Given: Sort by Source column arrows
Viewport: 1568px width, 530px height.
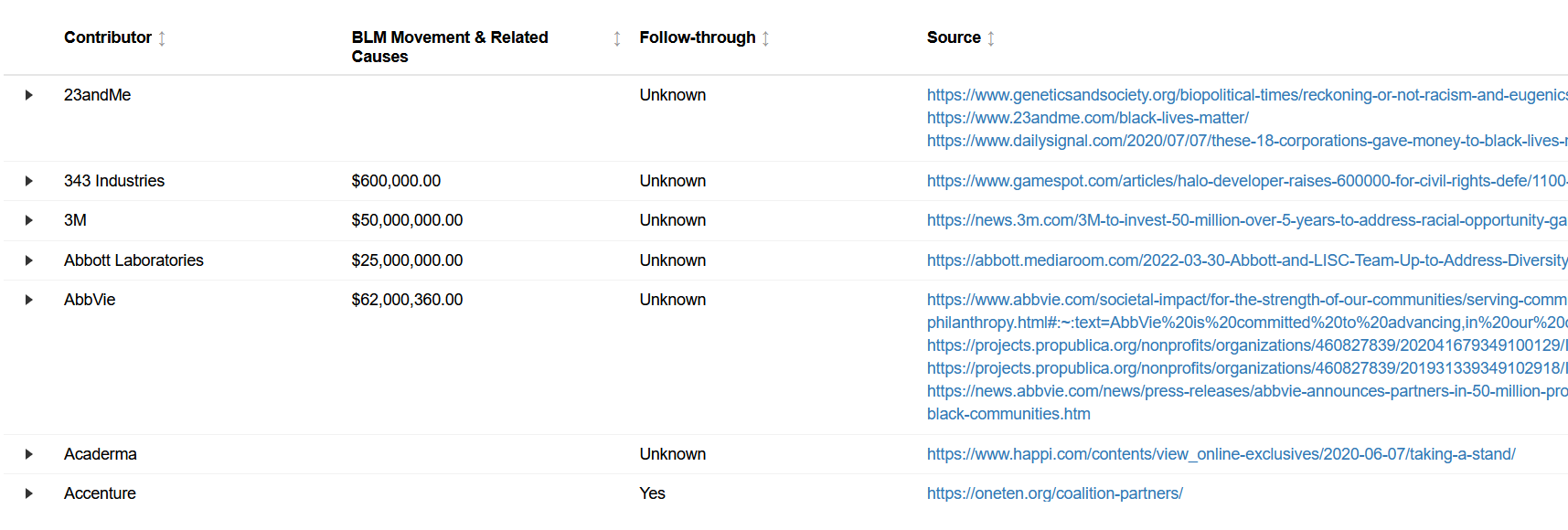Looking at the screenshot, I should 991,38.
